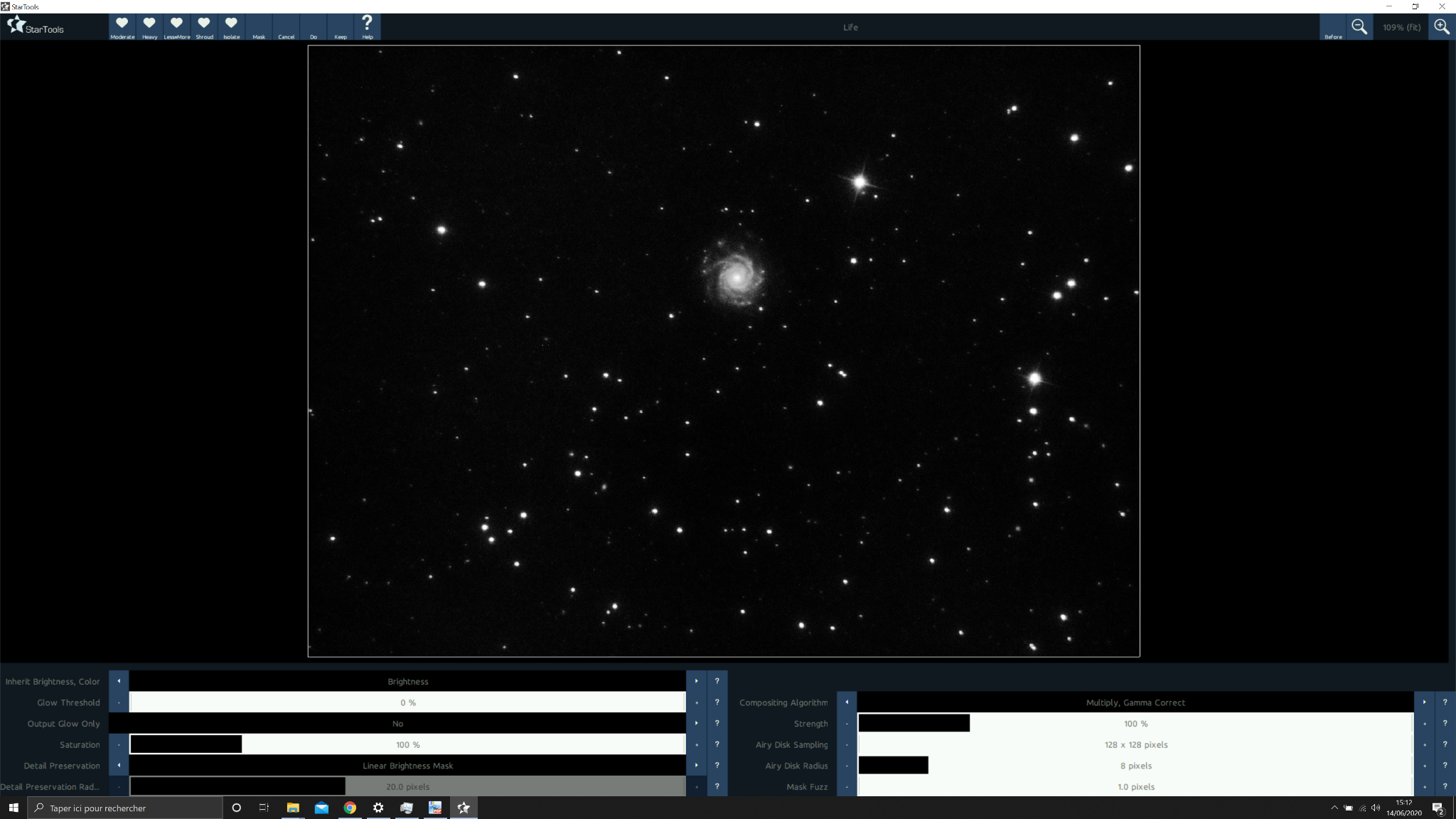Open Chrome from the taskbar
The width and height of the screenshot is (1456, 819).
[x=350, y=808]
